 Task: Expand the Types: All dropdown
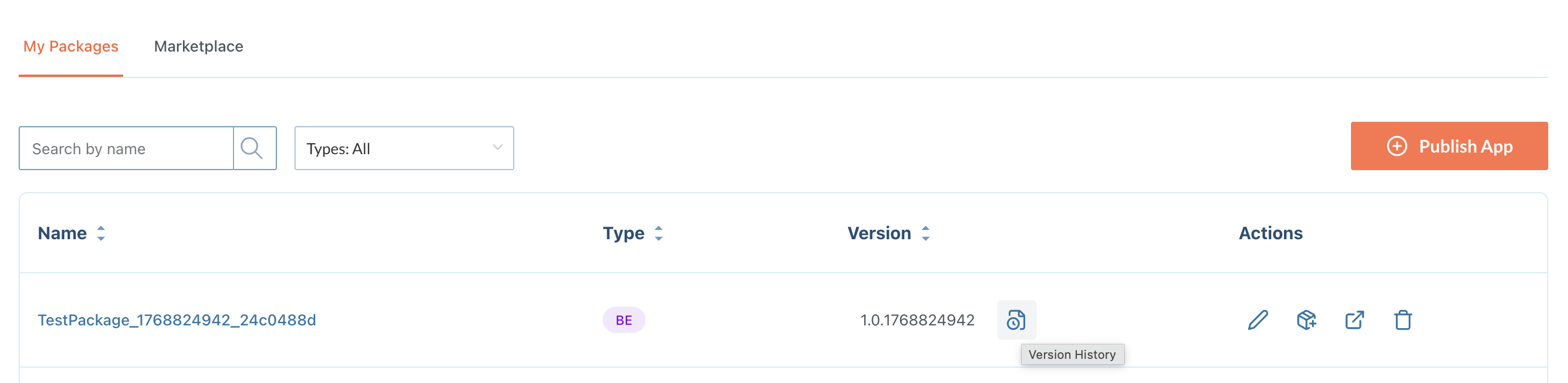[404, 148]
